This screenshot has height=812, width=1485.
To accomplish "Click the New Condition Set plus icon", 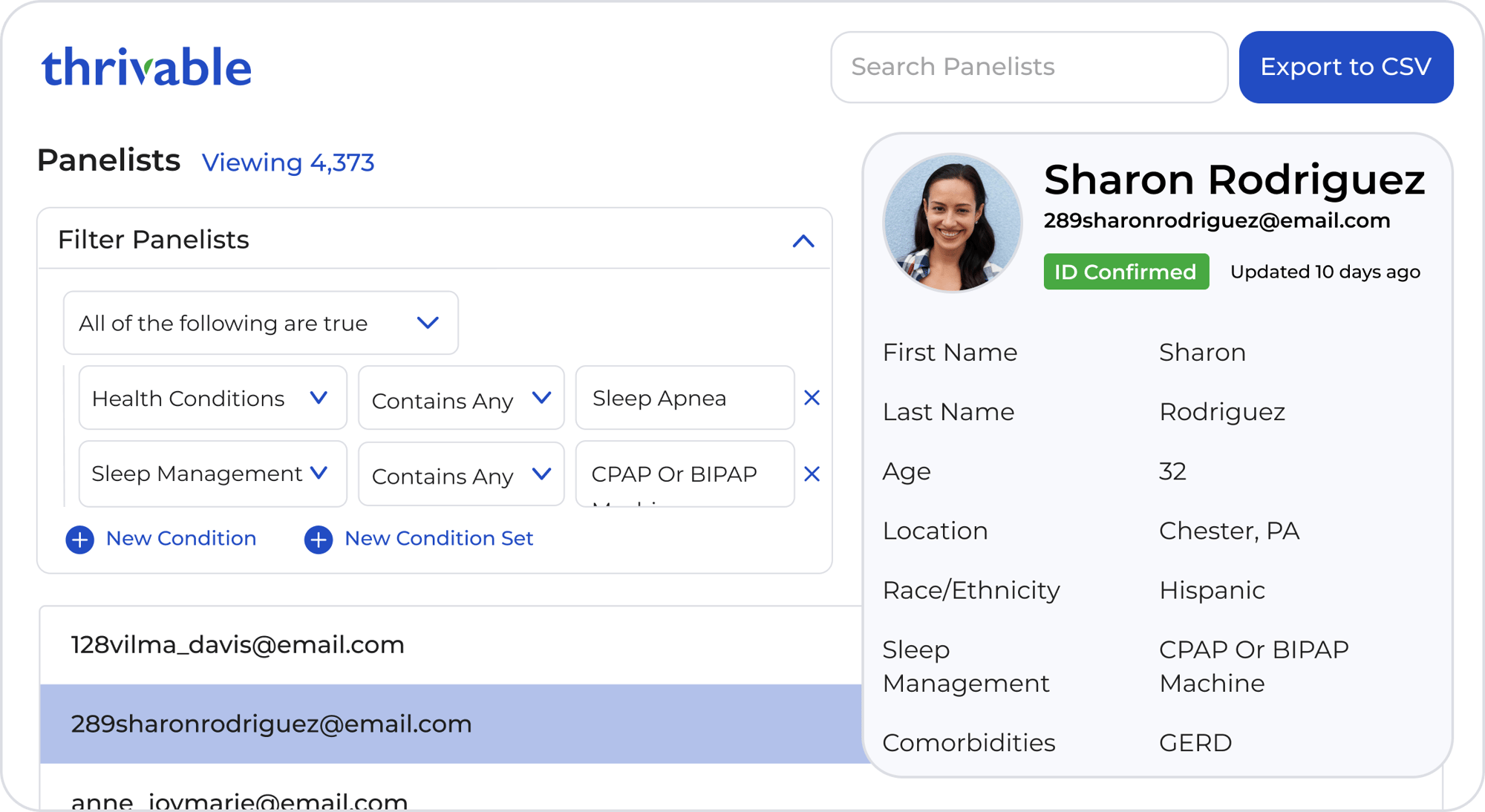I will tap(318, 539).
